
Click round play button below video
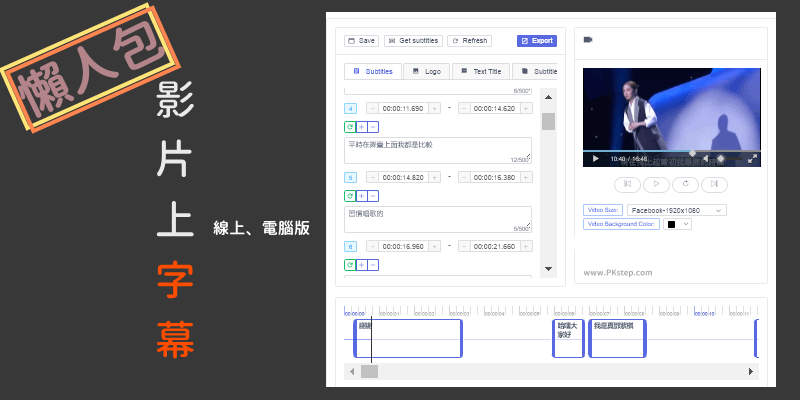click(657, 184)
